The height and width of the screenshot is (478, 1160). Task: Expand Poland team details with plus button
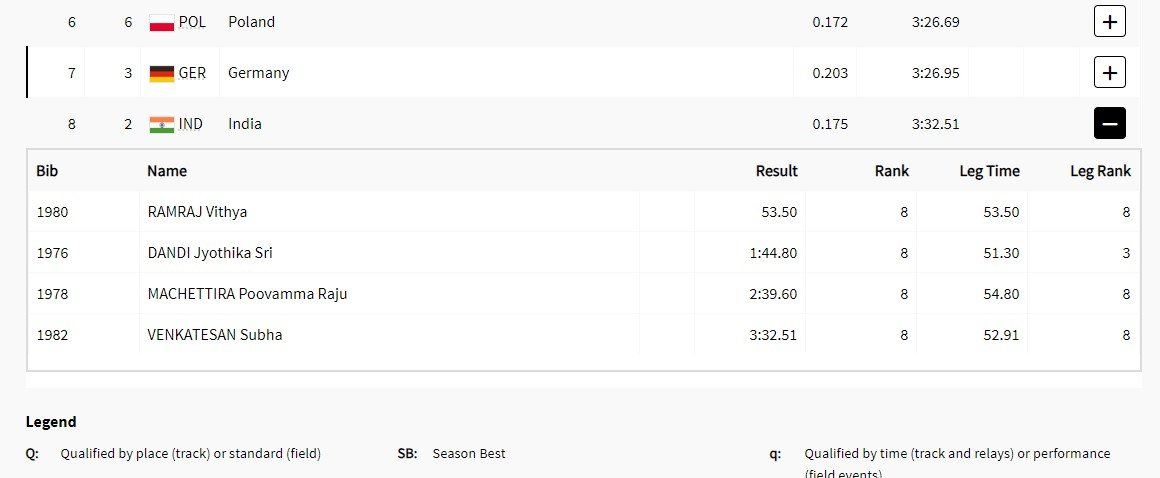[x=1110, y=21]
